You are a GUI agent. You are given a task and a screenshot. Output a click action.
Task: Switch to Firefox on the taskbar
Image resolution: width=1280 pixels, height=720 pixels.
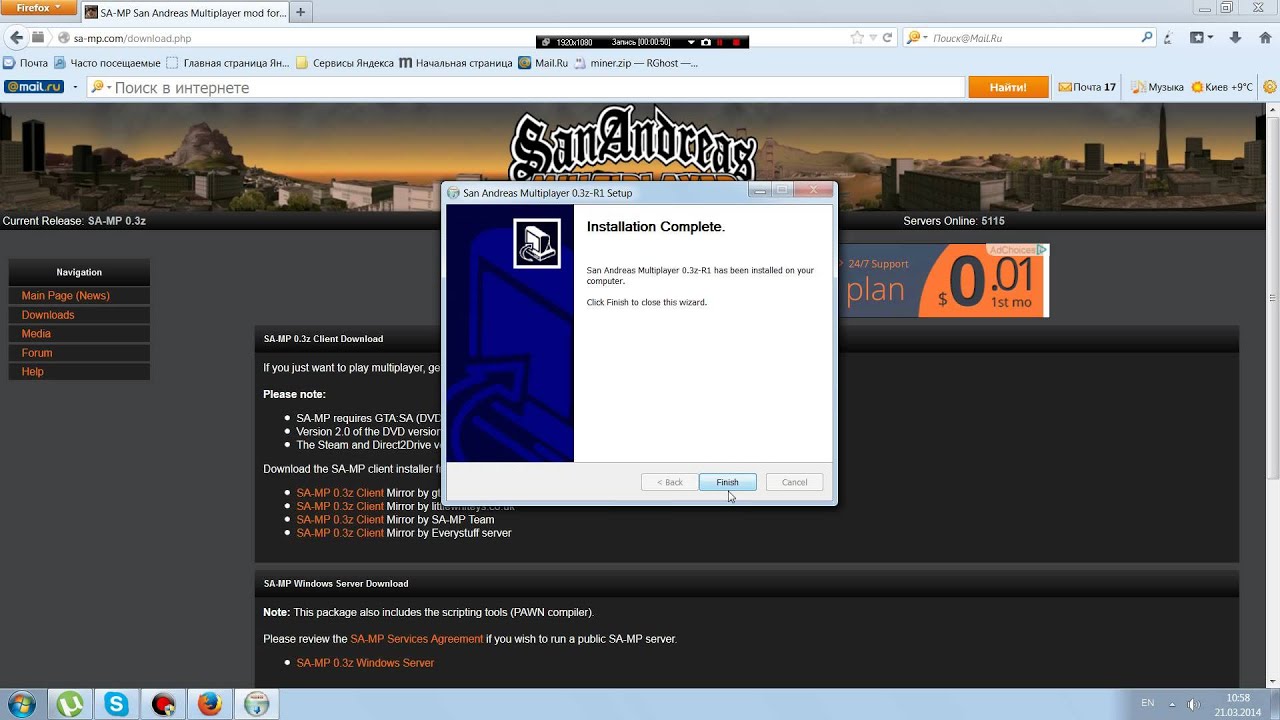point(209,704)
